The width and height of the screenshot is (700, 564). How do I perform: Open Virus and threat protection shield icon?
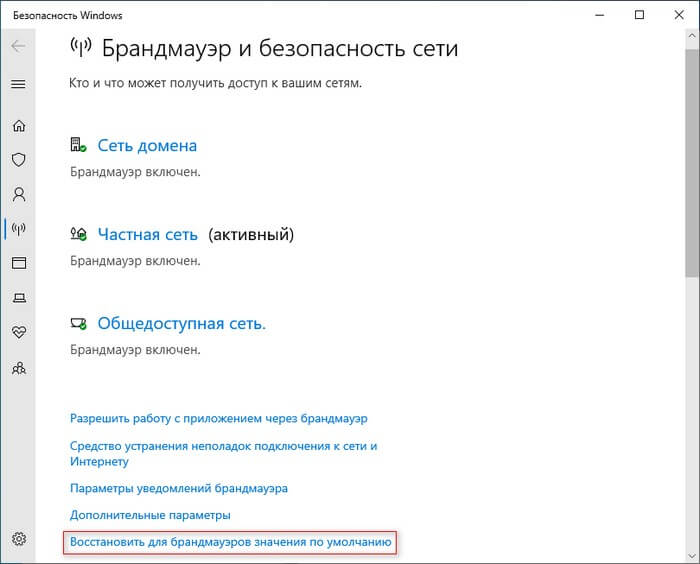[x=18, y=160]
